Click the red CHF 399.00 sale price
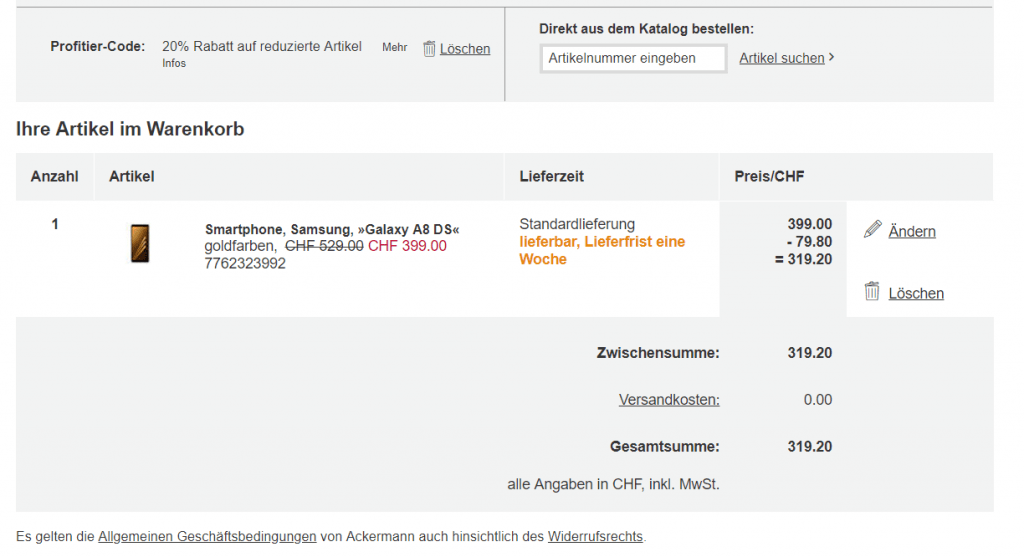This screenshot has width=1024, height=557. 407,246
